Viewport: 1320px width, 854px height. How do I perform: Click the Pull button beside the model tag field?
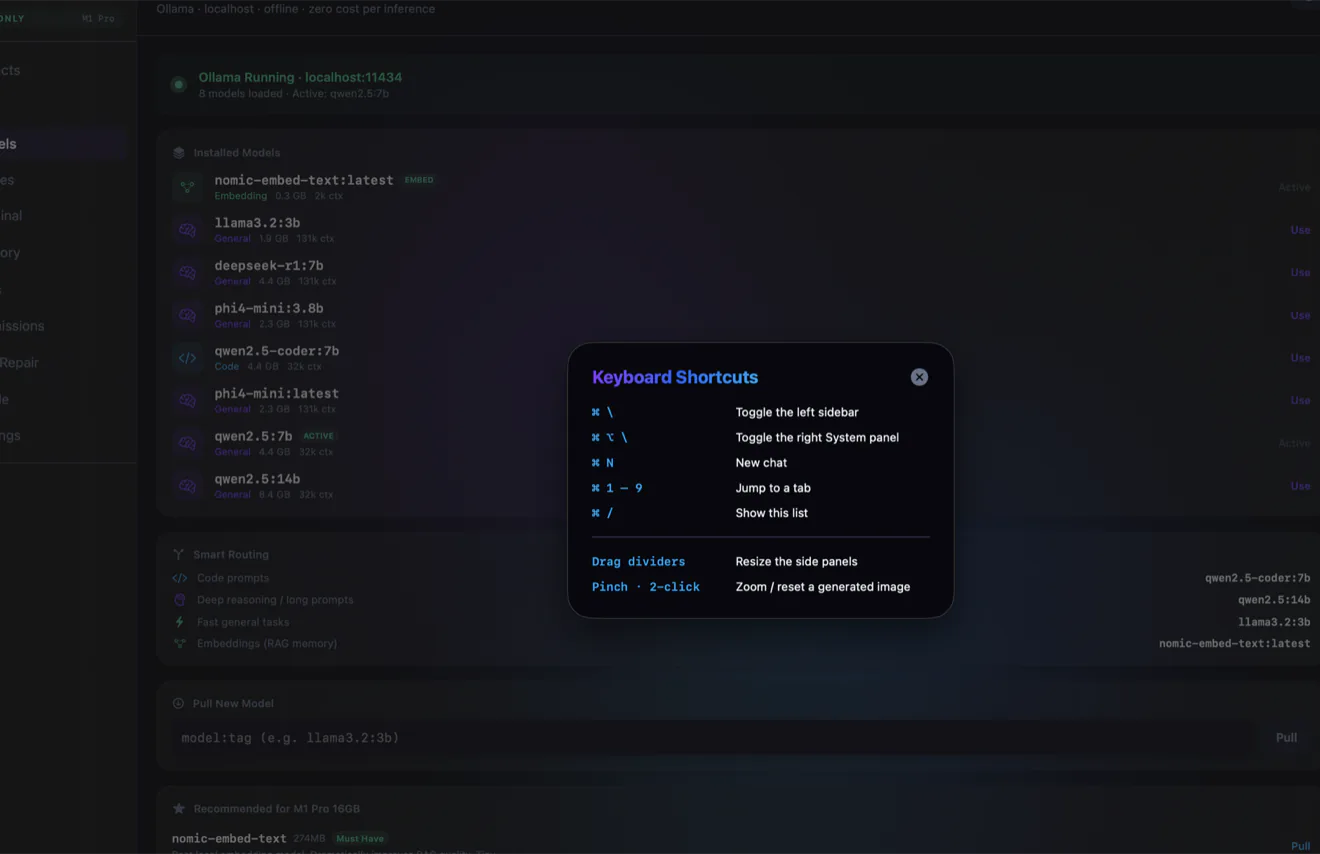pos(1286,738)
